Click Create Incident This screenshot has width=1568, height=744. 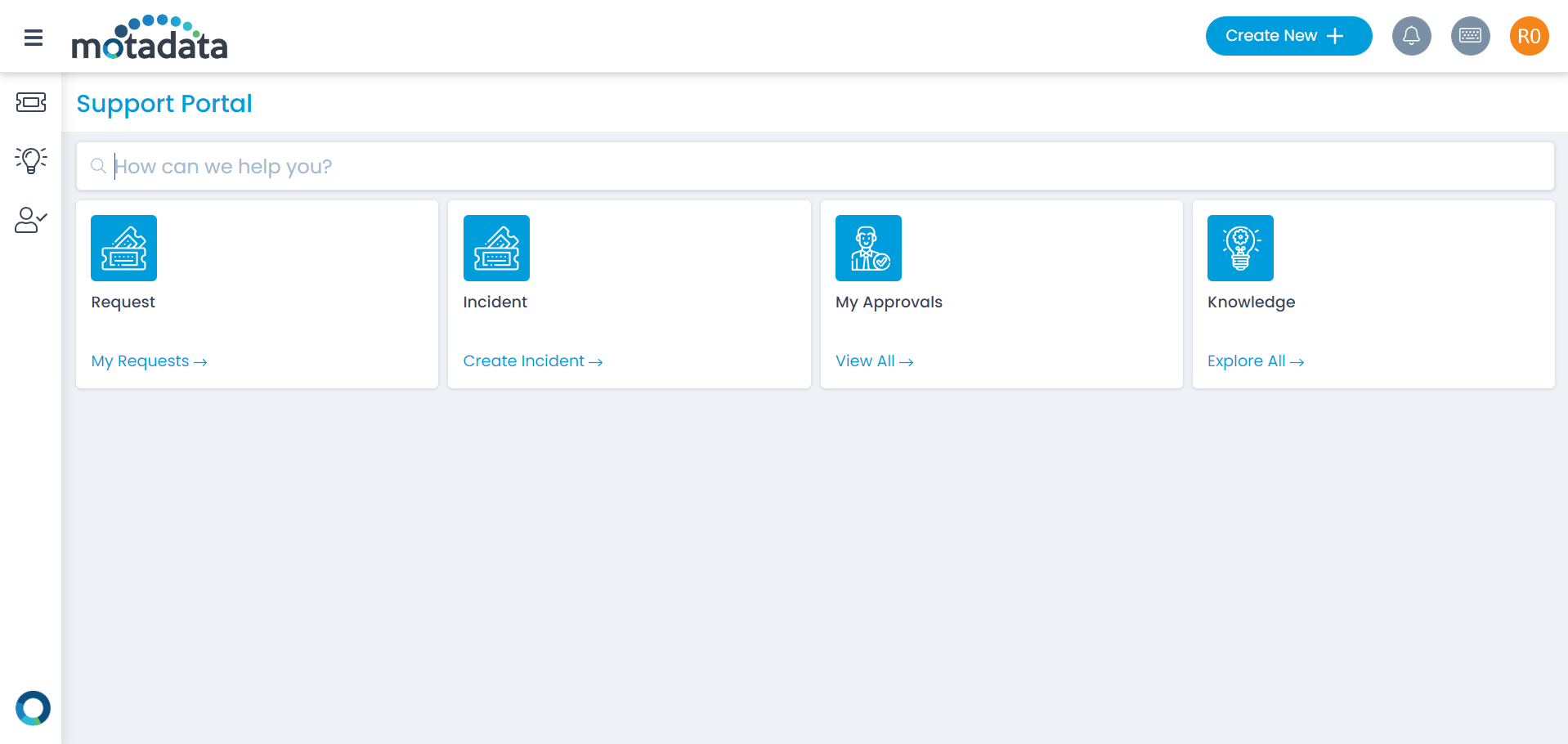click(x=531, y=361)
